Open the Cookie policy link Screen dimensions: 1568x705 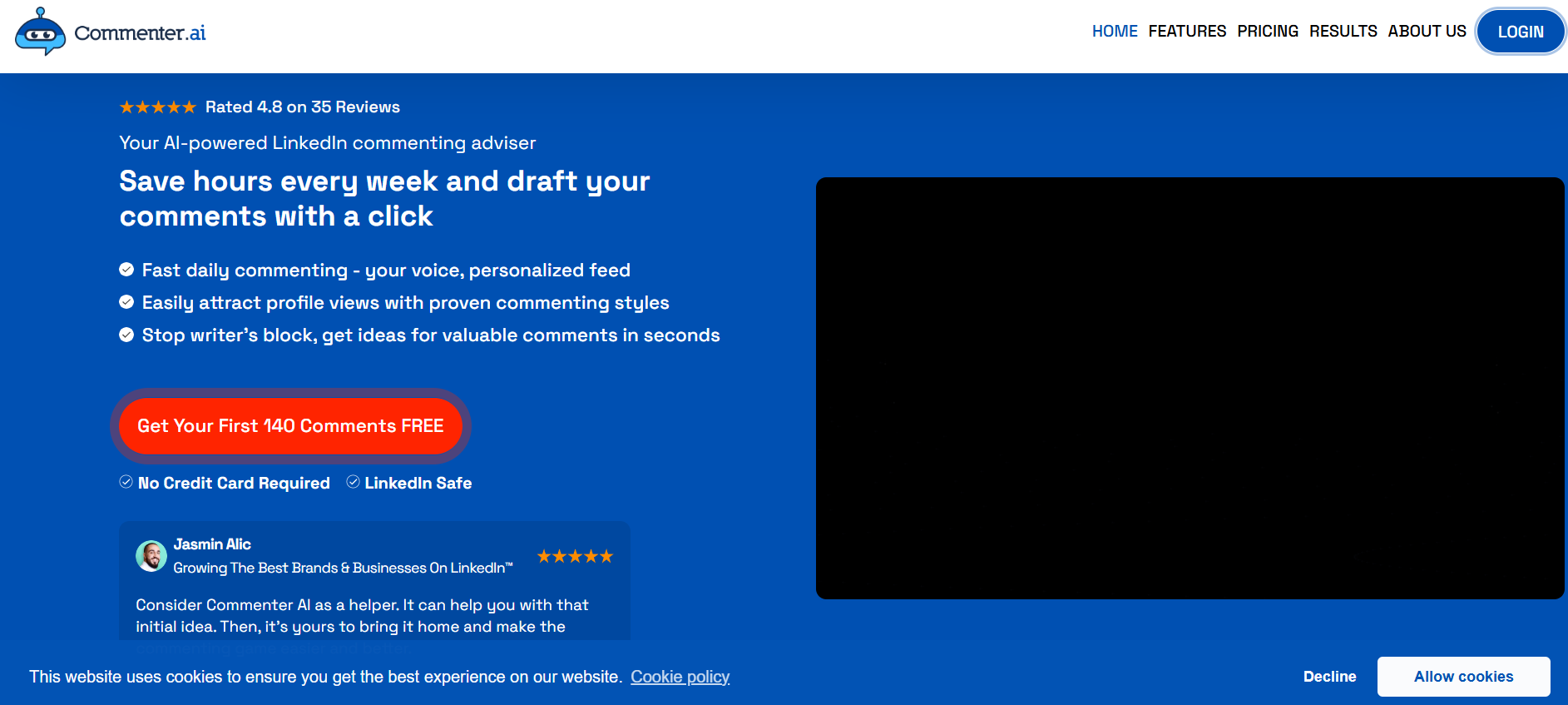tap(680, 677)
